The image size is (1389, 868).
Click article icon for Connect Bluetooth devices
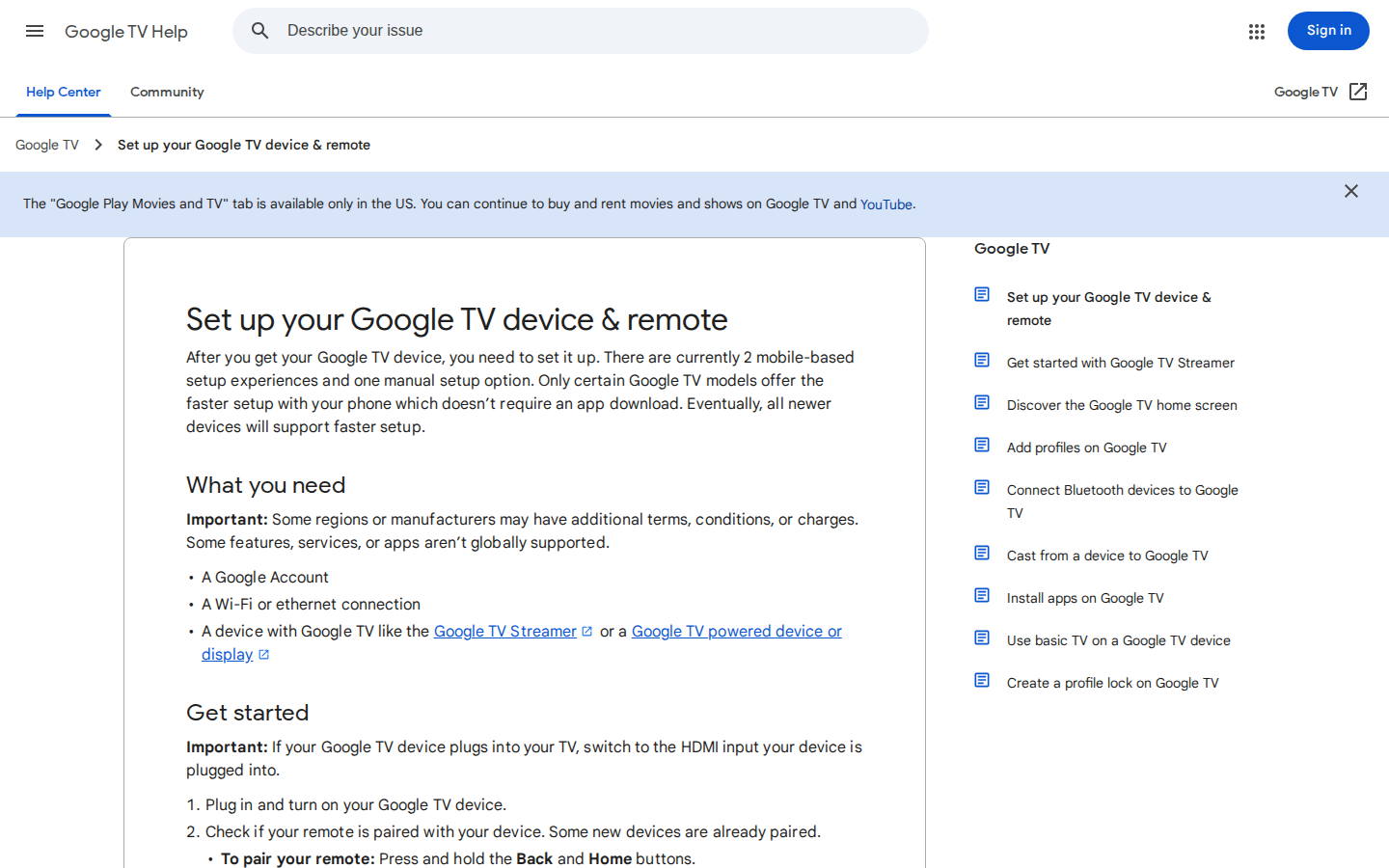coord(982,487)
